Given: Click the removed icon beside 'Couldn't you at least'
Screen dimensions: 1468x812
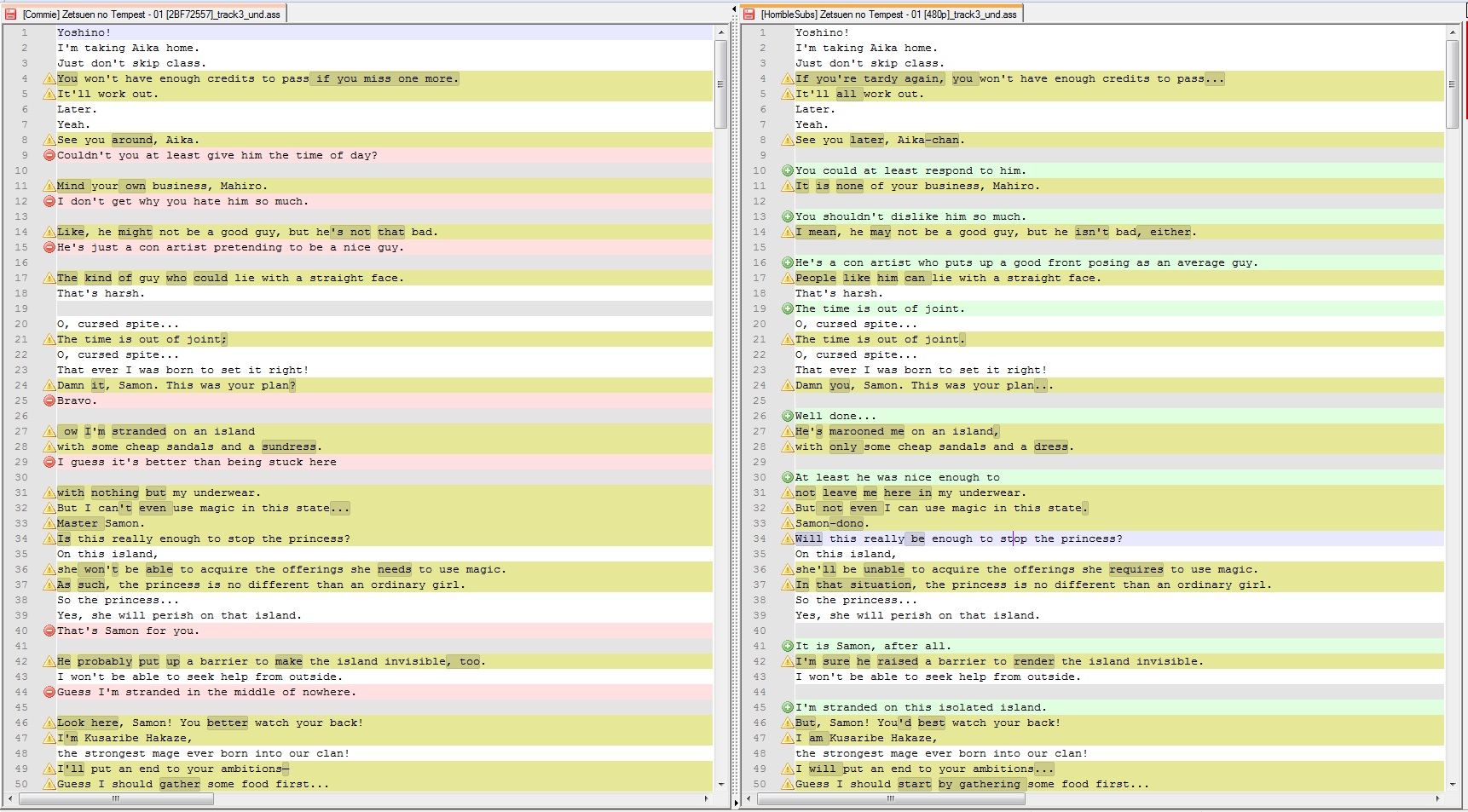Looking at the screenshot, I should pyautogui.click(x=49, y=155).
